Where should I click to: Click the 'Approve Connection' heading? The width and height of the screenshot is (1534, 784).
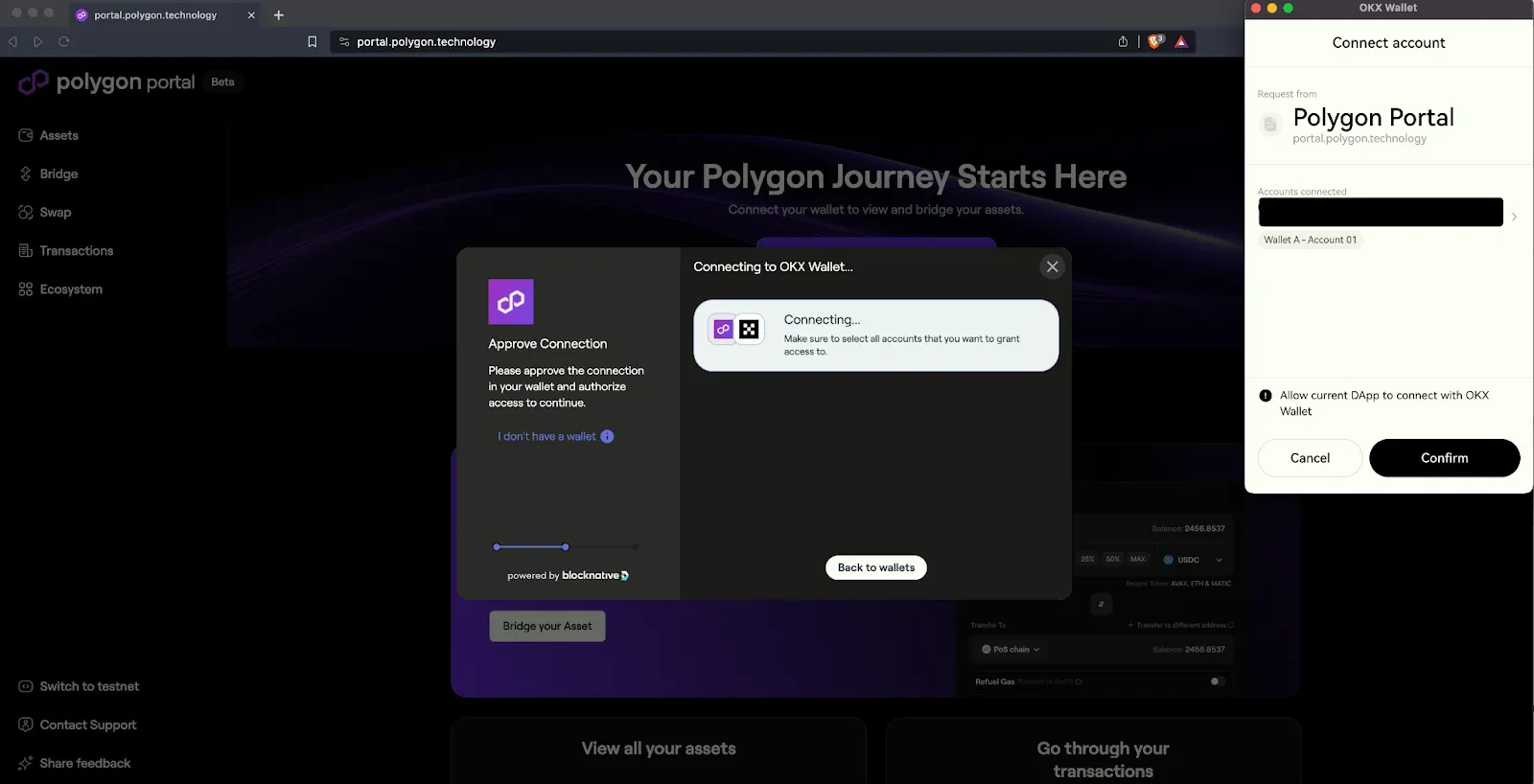pyautogui.click(x=547, y=343)
